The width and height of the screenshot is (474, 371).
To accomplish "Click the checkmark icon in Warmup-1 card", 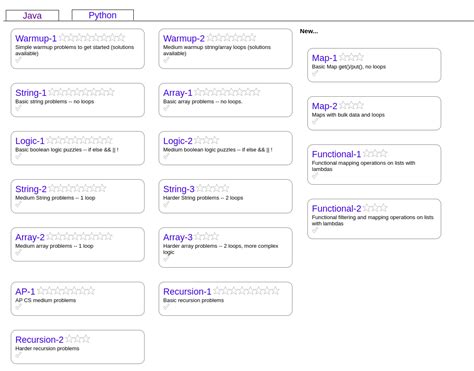I will pos(18,60).
